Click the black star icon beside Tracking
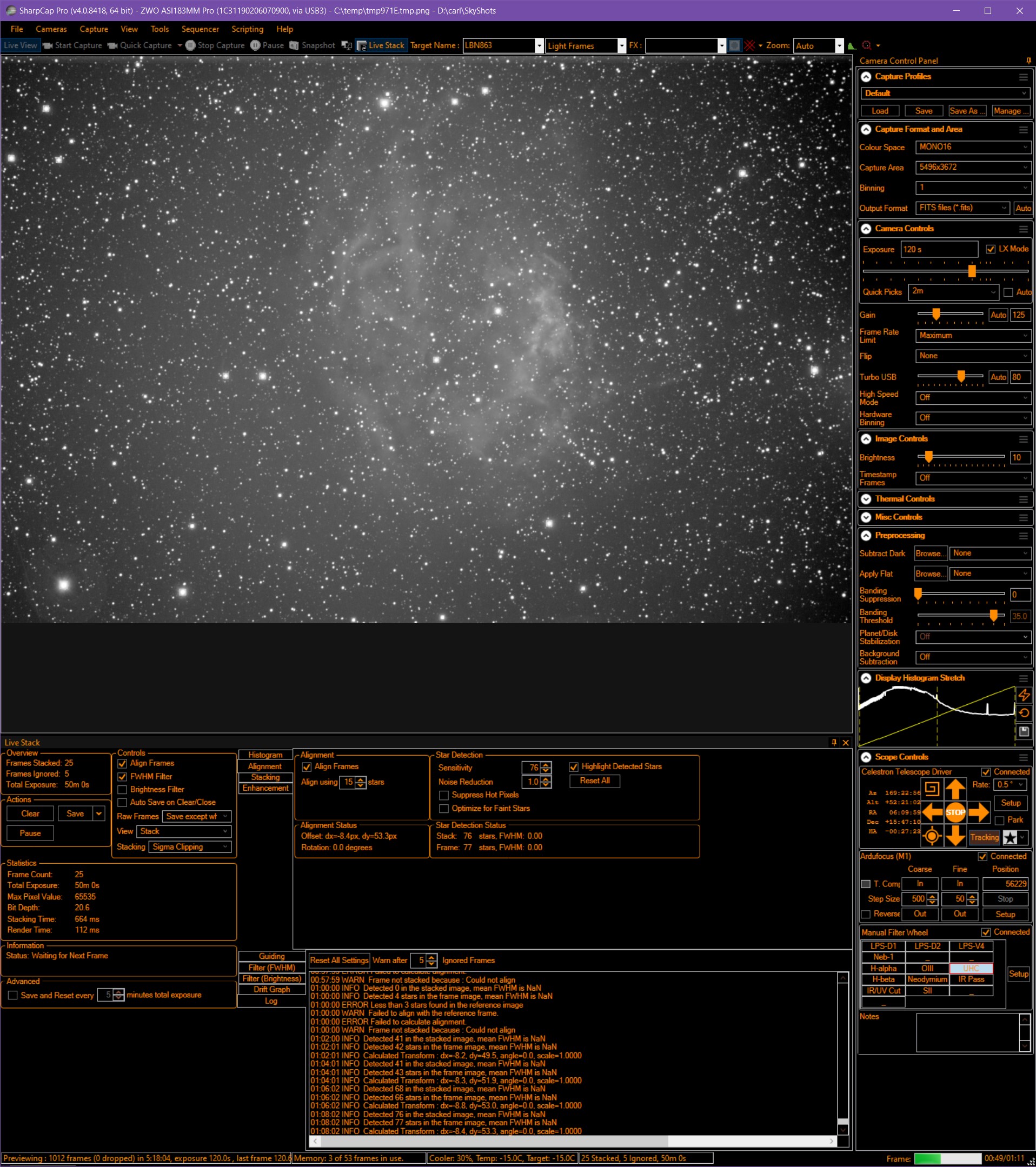The height and width of the screenshot is (1167, 1036). (1010, 838)
